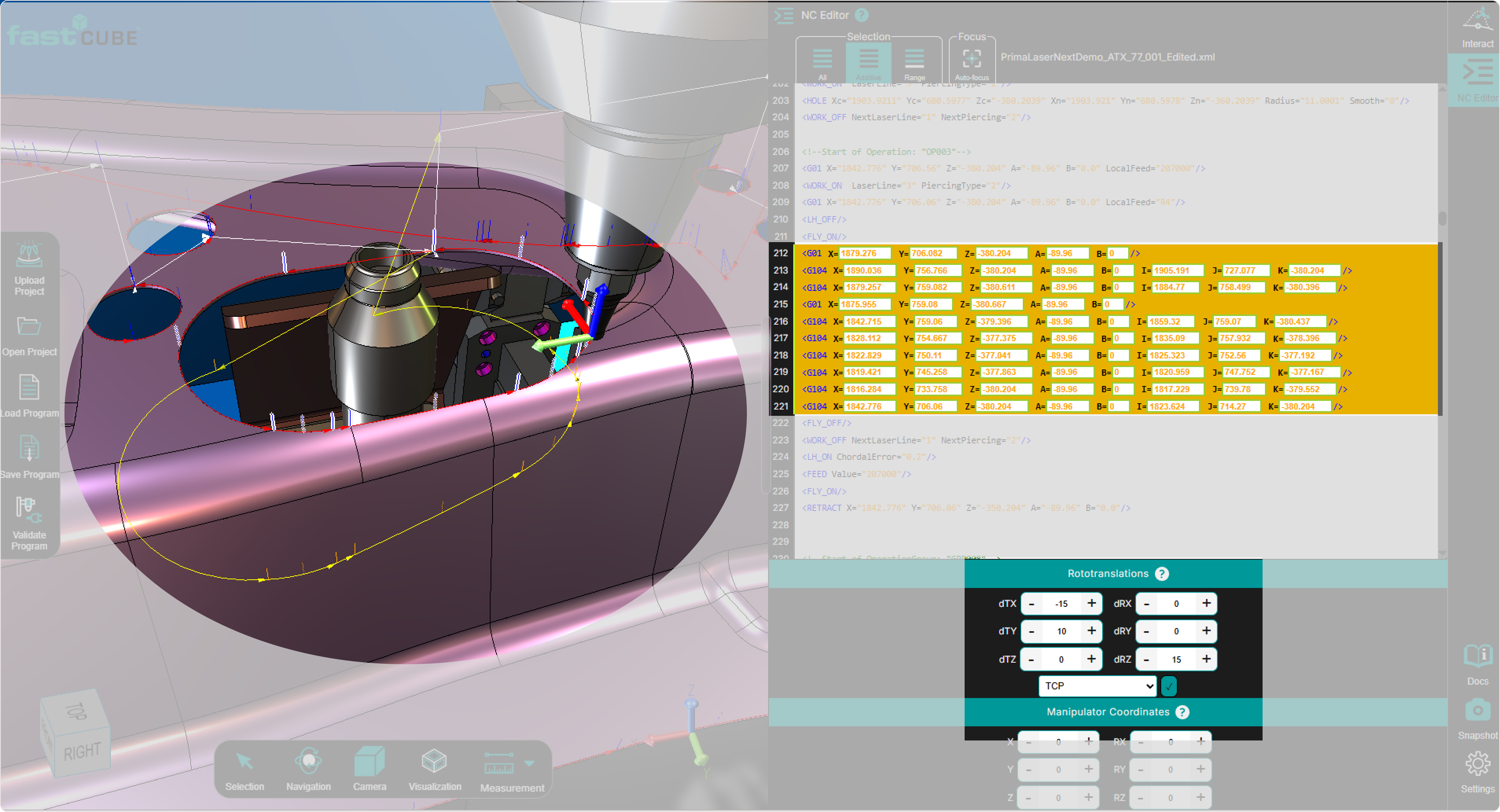Switch to the Navigation mode
This screenshot has width=1500, height=812.
tap(308, 762)
